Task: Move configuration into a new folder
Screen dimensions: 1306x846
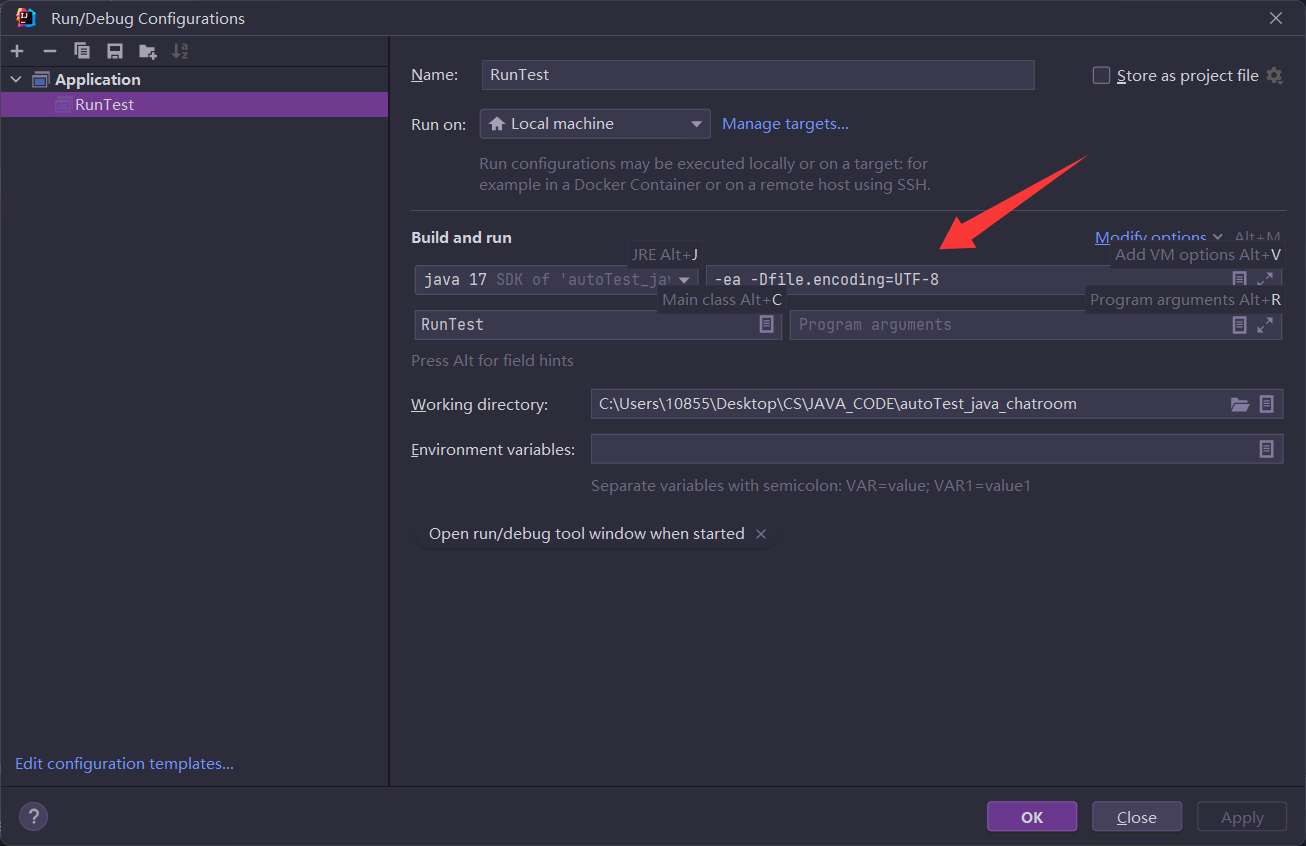Action: click(x=148, y=51)
